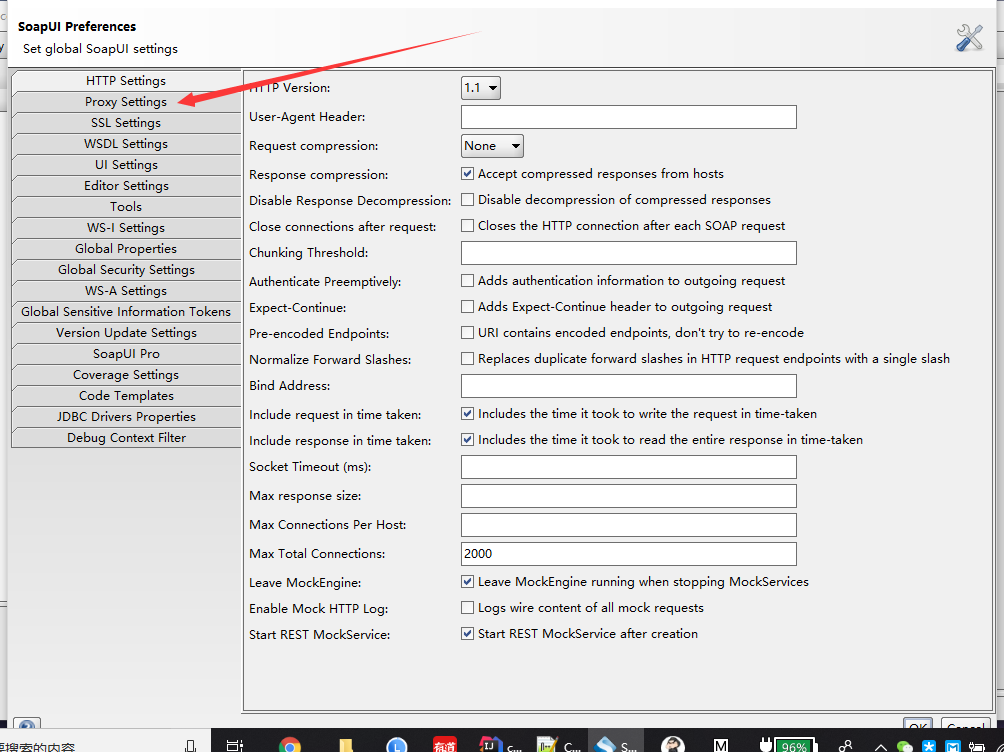Switch to the WS-A Settings tab
Image resolution: width=1004 pixels, height=752 pixels.
point(126,291)
